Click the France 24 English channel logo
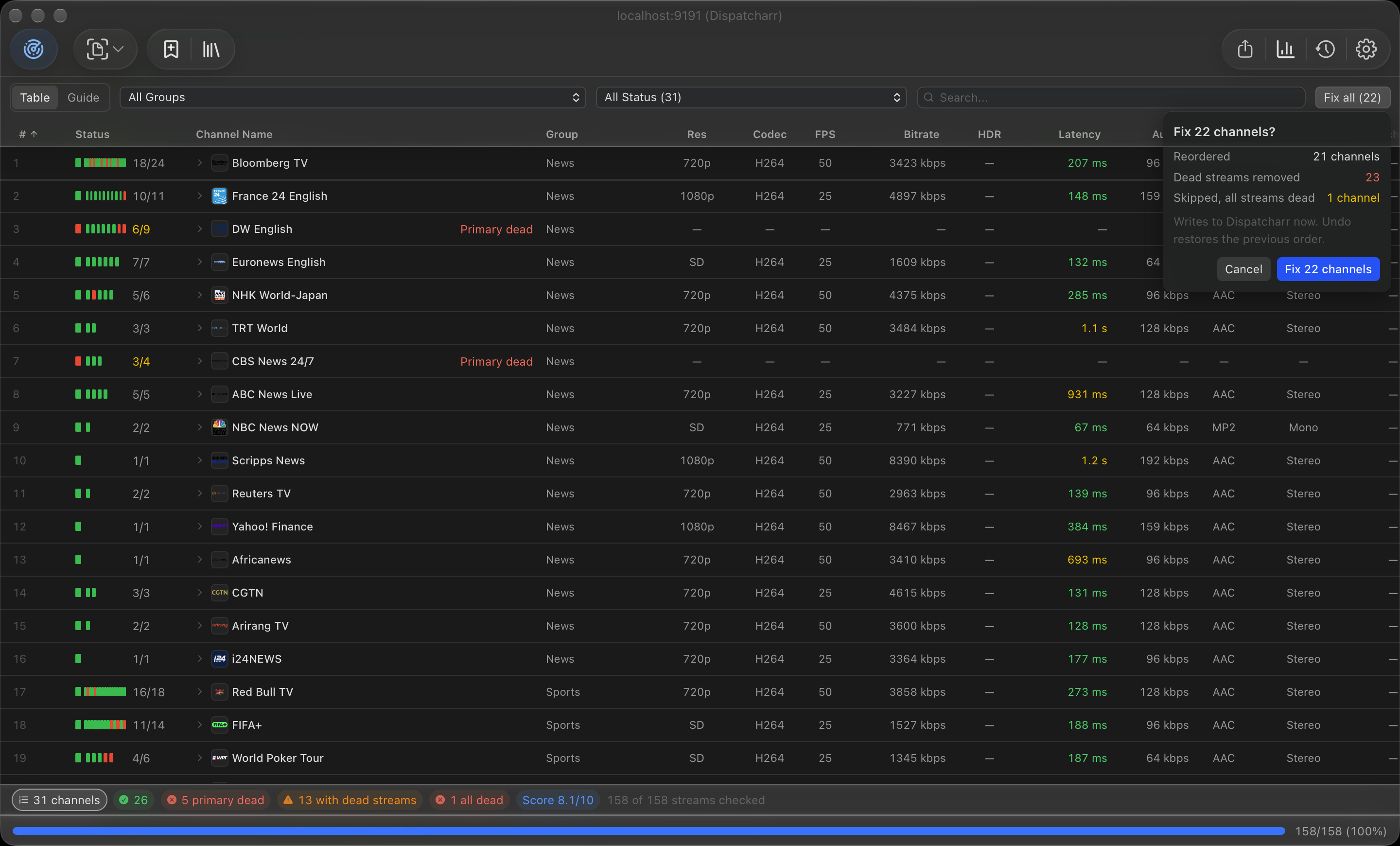The width and height of the screenshot is (1400, 846). pos(219,196)
